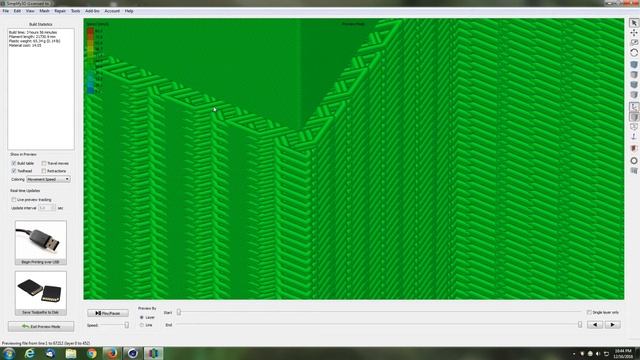This screenshot has width=640, height=360.
Task: Step forward with the right arrow button
Action: point(612,325)
